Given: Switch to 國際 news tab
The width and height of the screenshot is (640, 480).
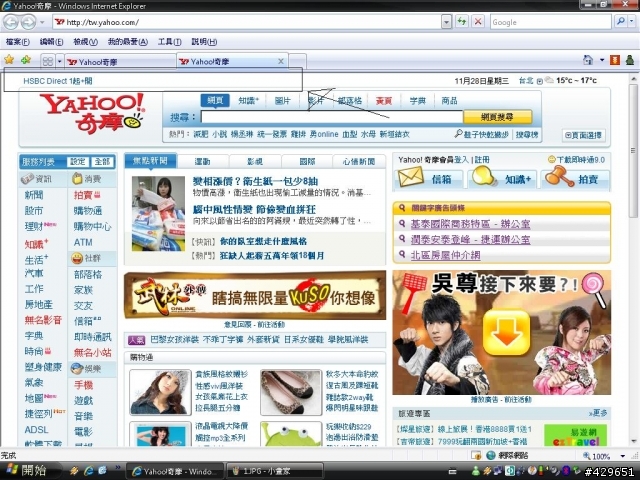Looking at the screenshot, I should 307,161.
